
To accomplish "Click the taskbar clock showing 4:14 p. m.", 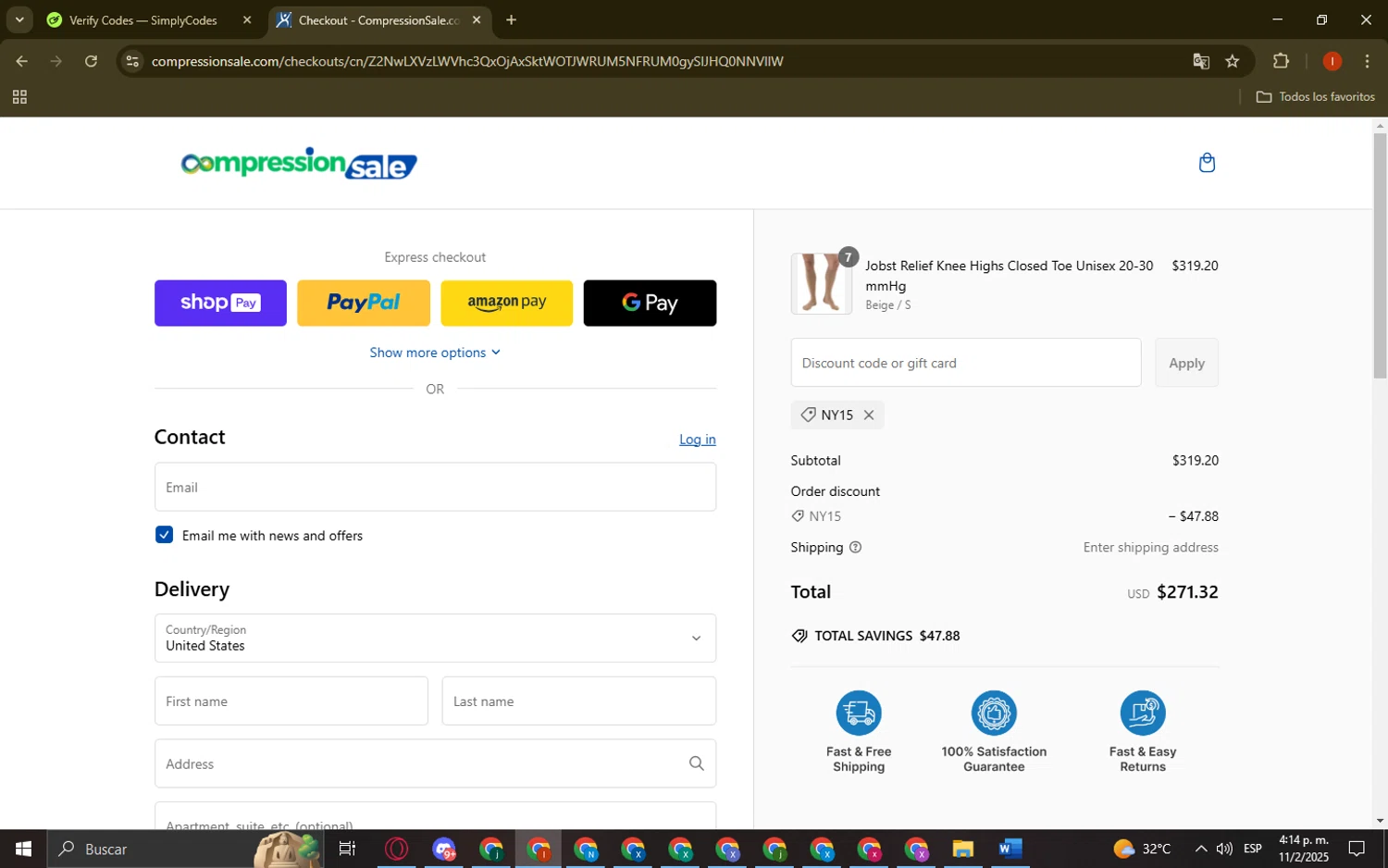I will tap(1304, 849).
